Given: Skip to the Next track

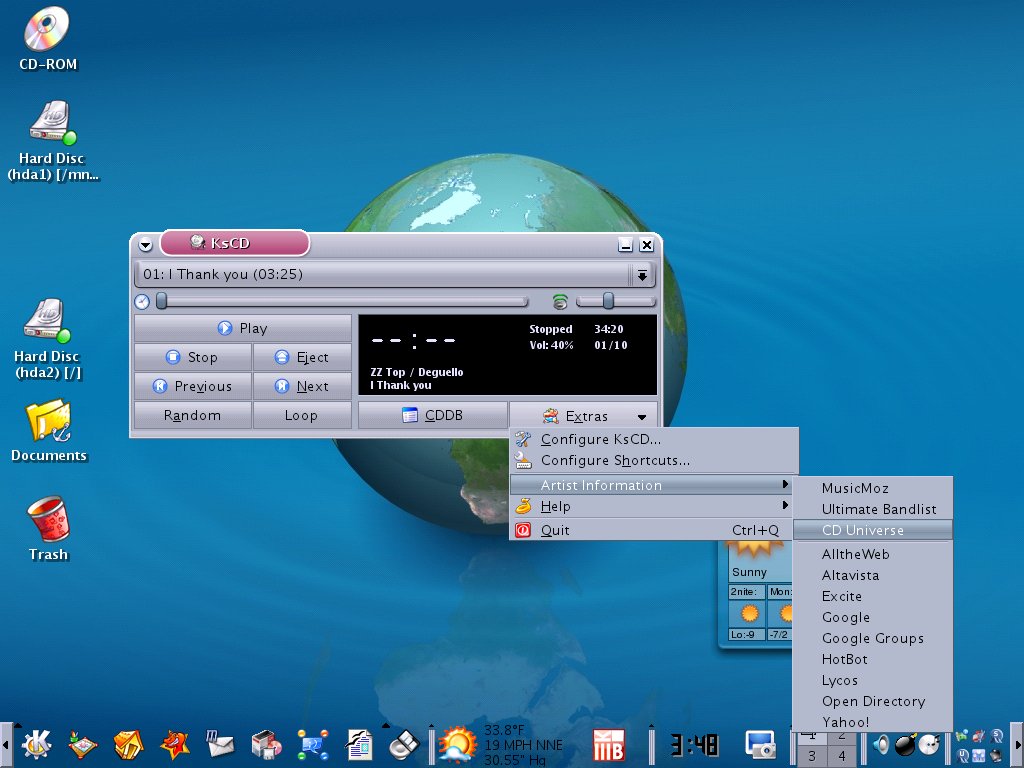Looking at the screenshot, I should [x=301, y=386].
